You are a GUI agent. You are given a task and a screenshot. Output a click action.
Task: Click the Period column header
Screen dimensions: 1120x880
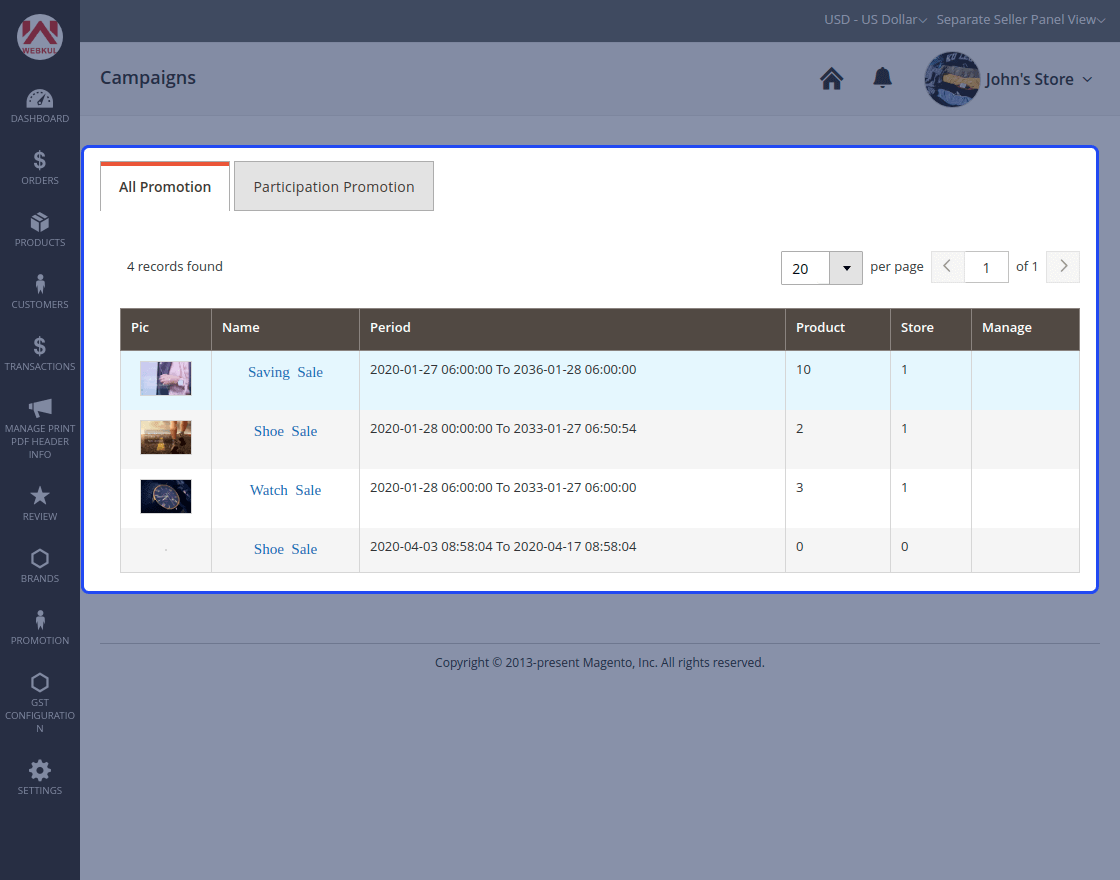572,329
